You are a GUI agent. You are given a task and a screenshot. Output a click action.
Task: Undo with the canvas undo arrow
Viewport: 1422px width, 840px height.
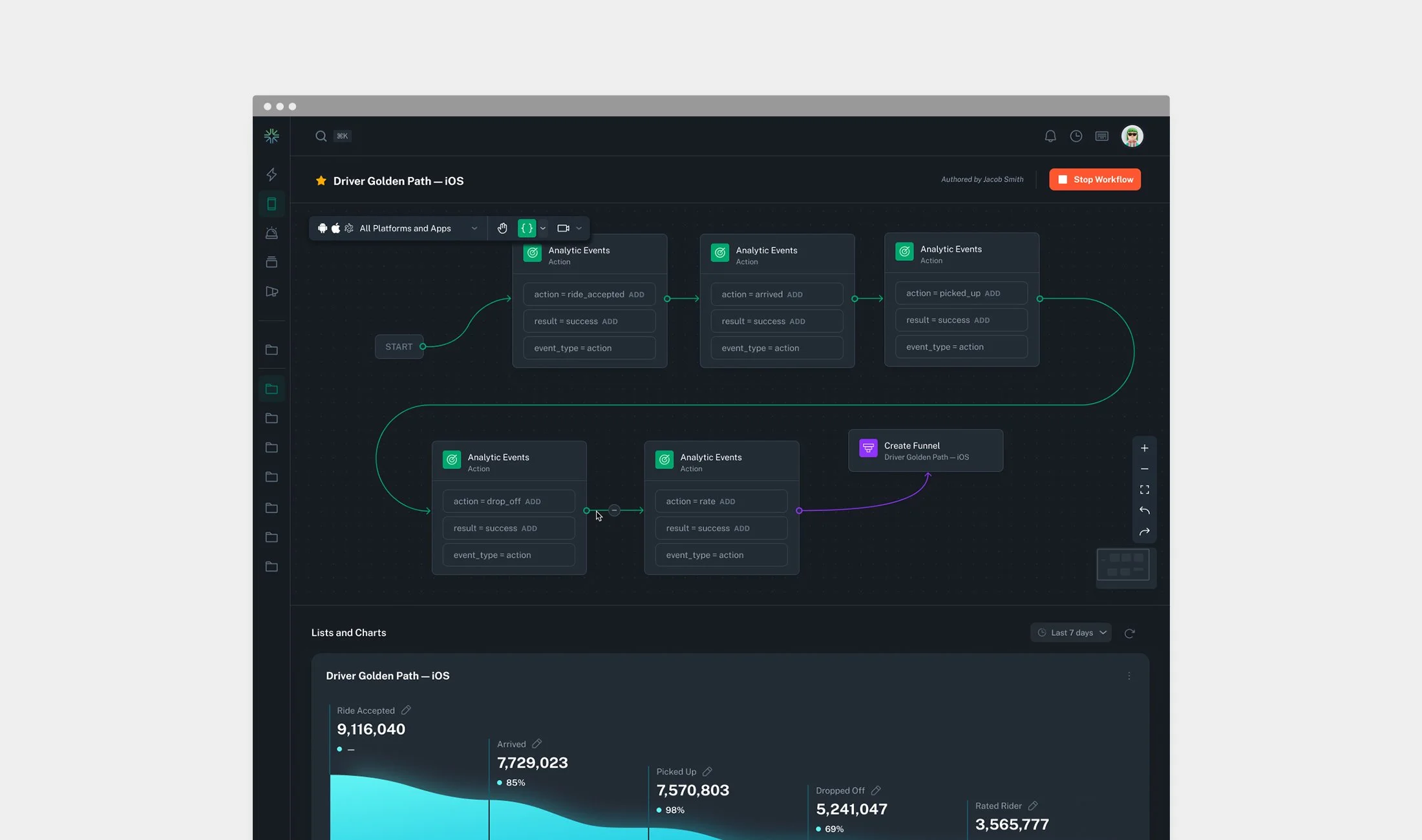(x=1144, y=510)
